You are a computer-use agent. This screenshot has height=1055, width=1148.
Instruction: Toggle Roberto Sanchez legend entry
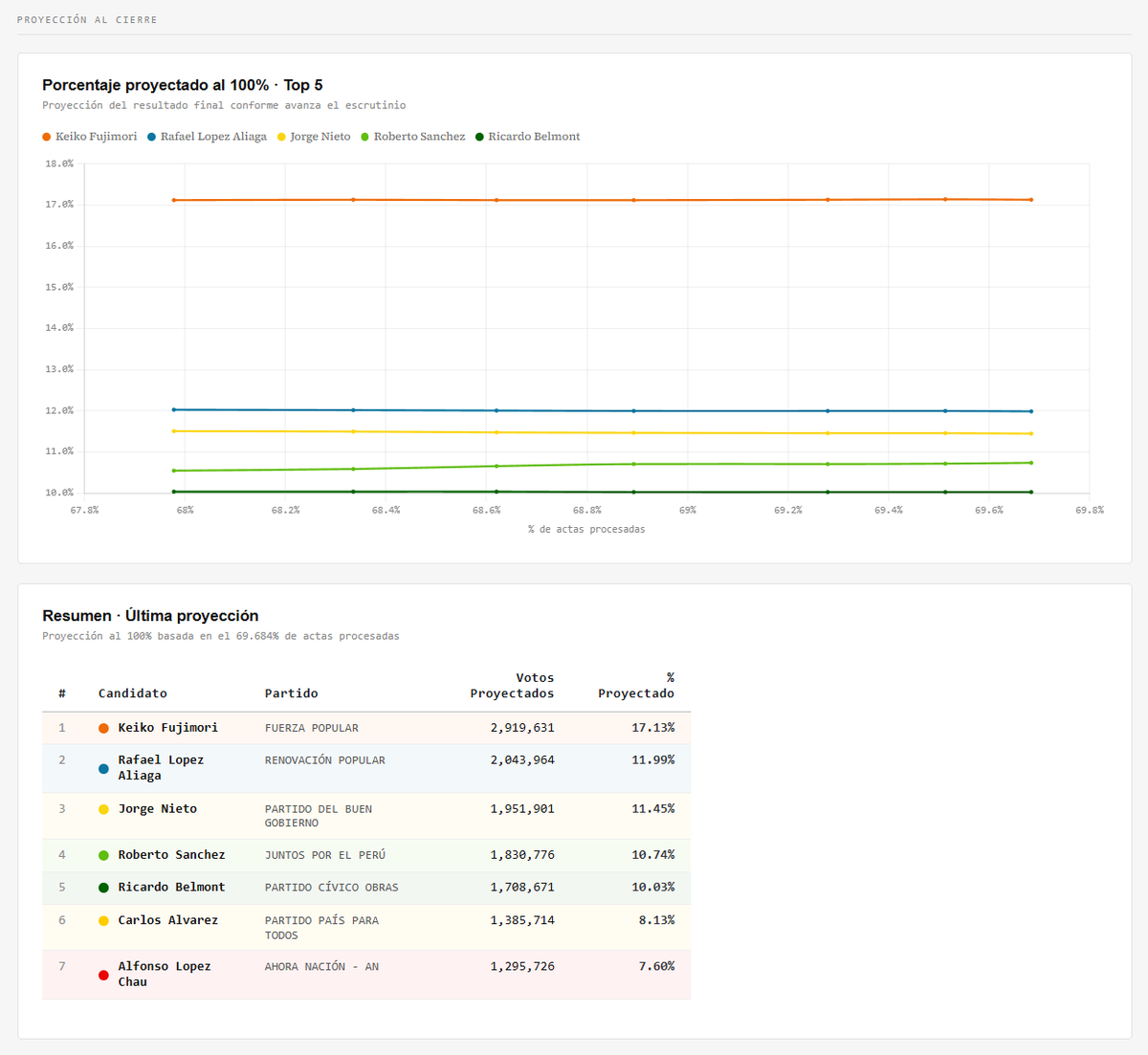tap(413, 137)
